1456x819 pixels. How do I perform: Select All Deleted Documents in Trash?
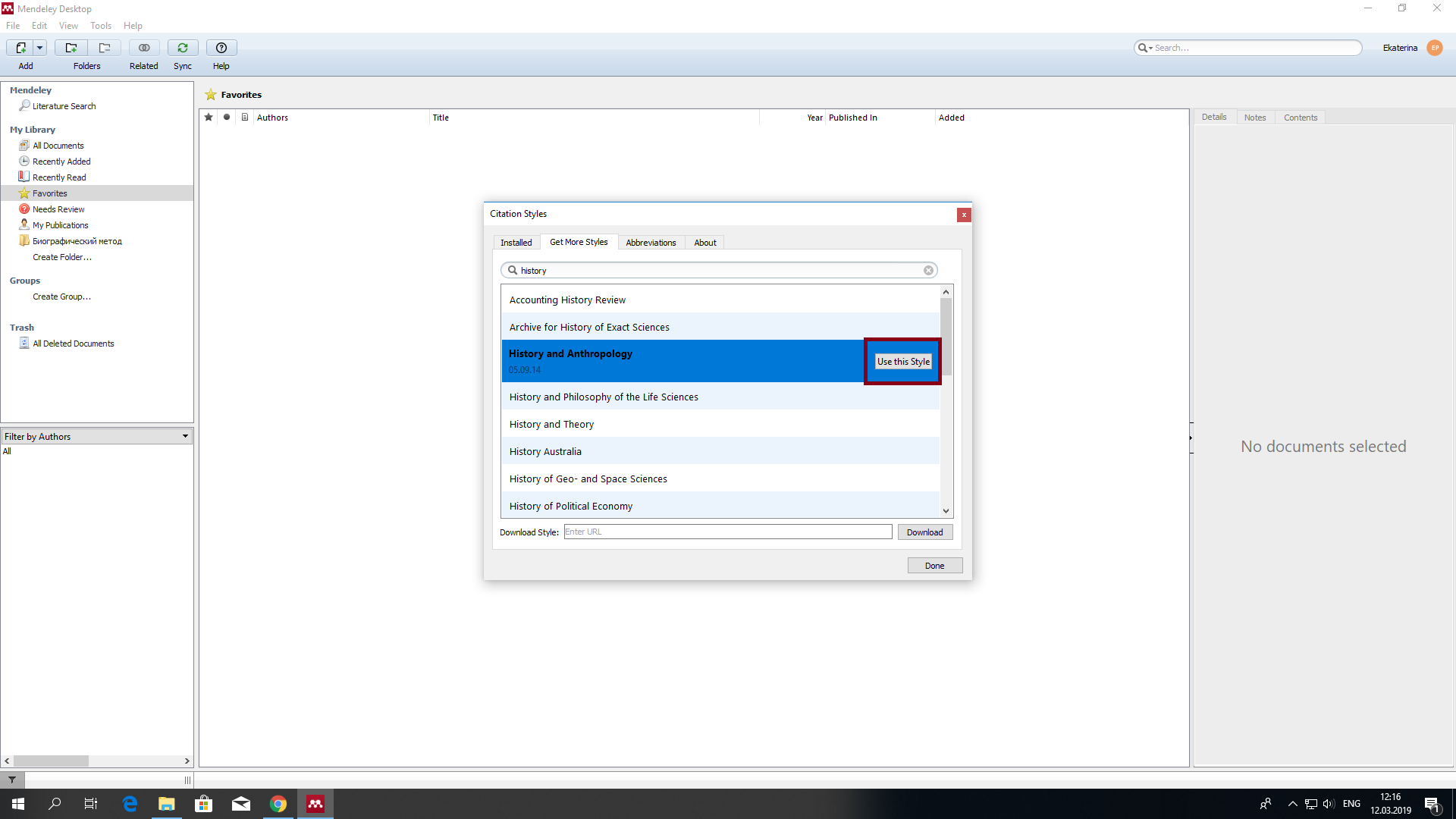click(73, 344)
